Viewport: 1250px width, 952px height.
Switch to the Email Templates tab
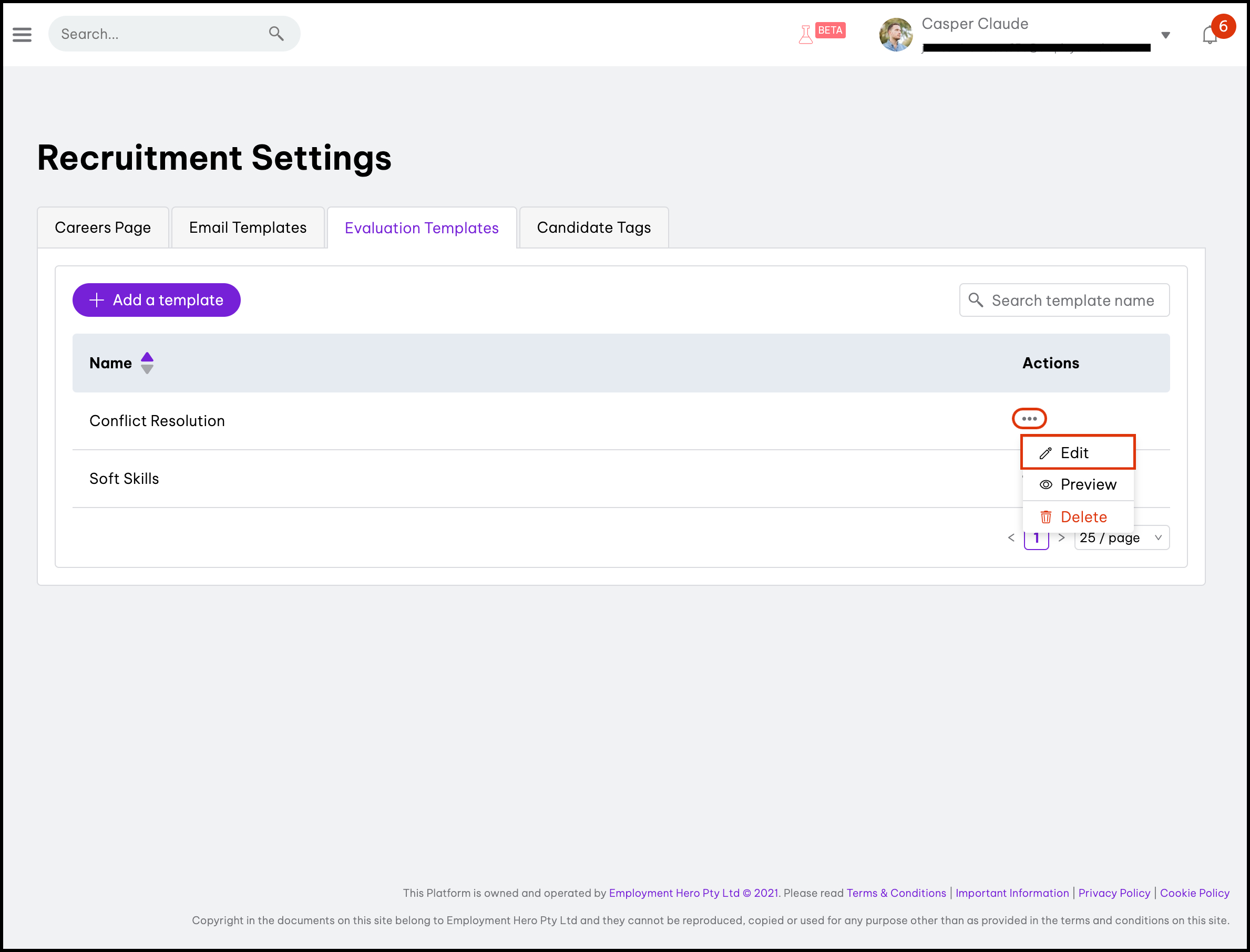tap(248, 228)
